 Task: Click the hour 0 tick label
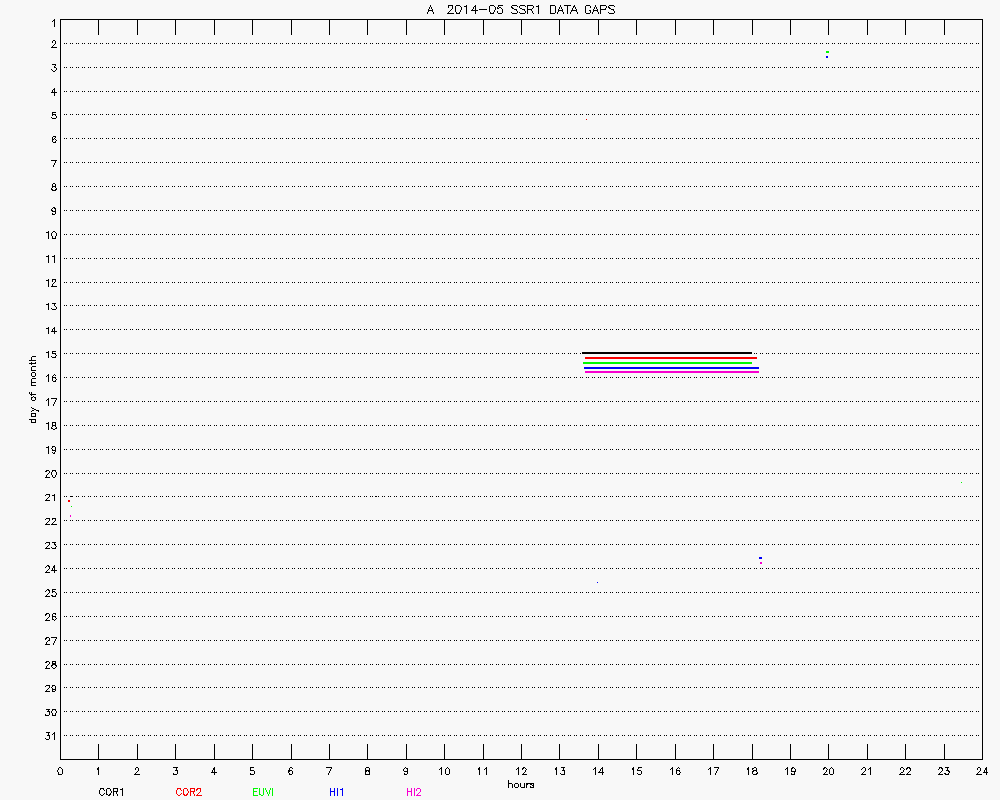(60, 771)
